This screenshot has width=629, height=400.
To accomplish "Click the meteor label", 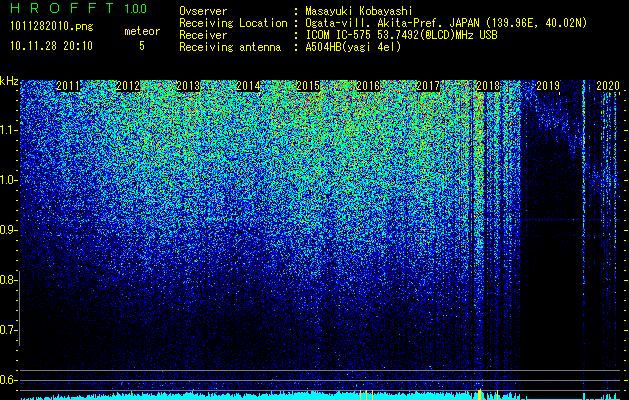I will point(142,31).
